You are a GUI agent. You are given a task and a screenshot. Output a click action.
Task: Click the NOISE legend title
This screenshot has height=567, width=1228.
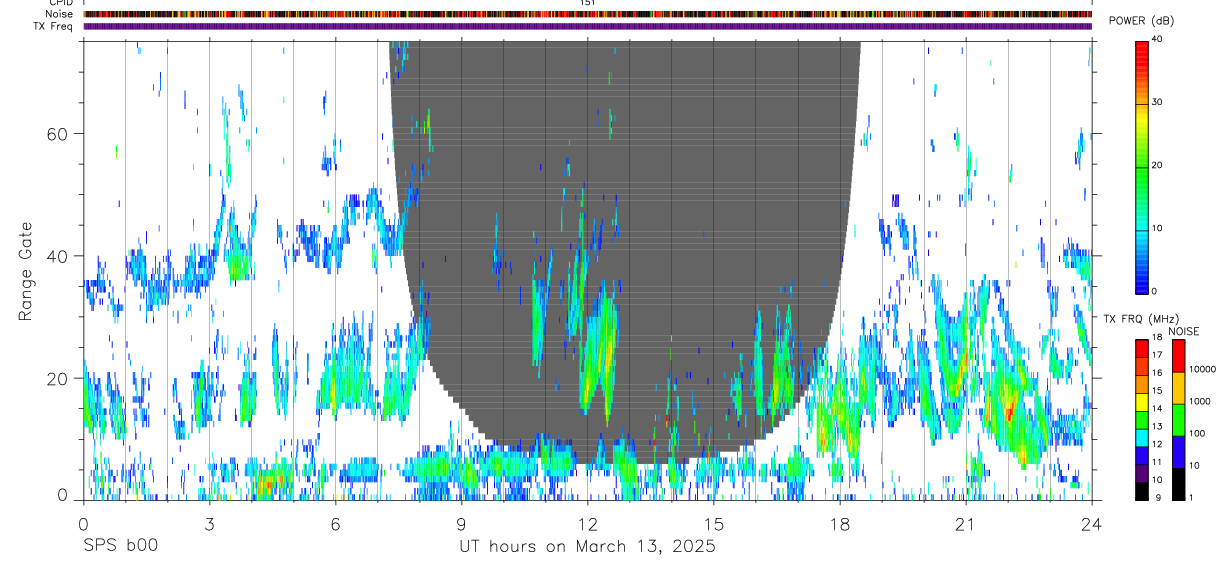[1184, 332]
